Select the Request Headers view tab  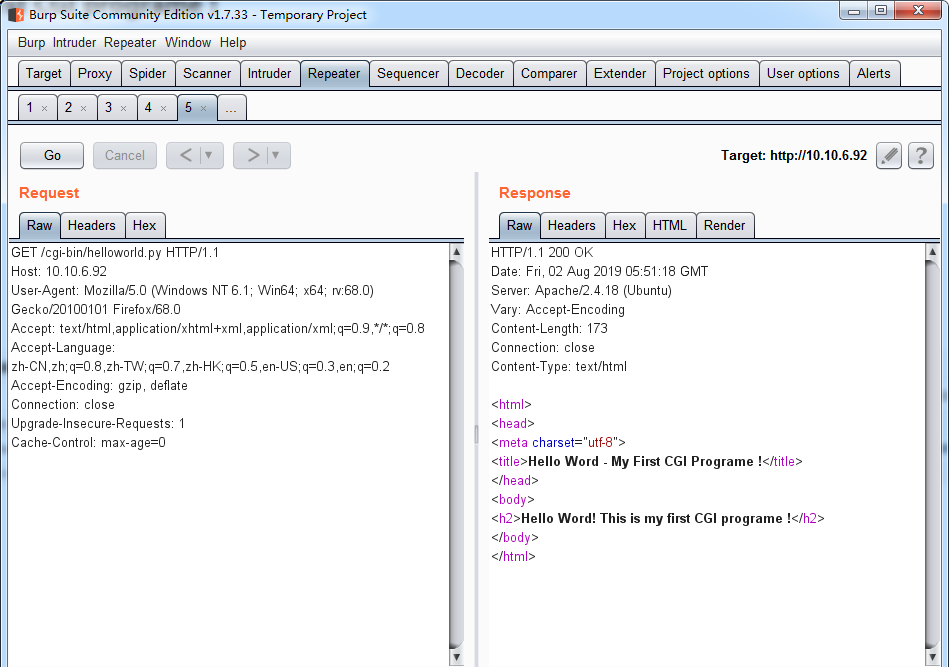tap(92, 226)
